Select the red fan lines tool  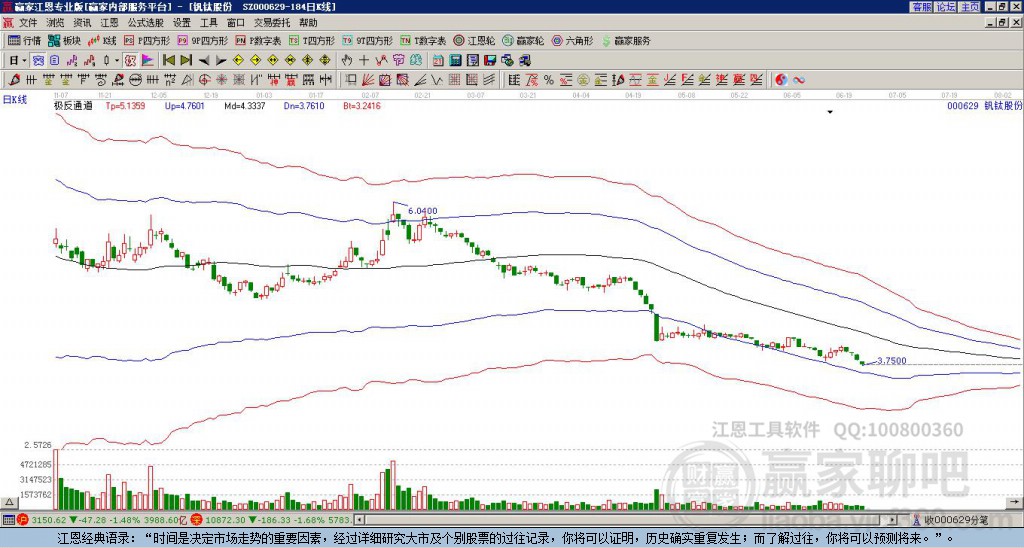tap(368, 80)
